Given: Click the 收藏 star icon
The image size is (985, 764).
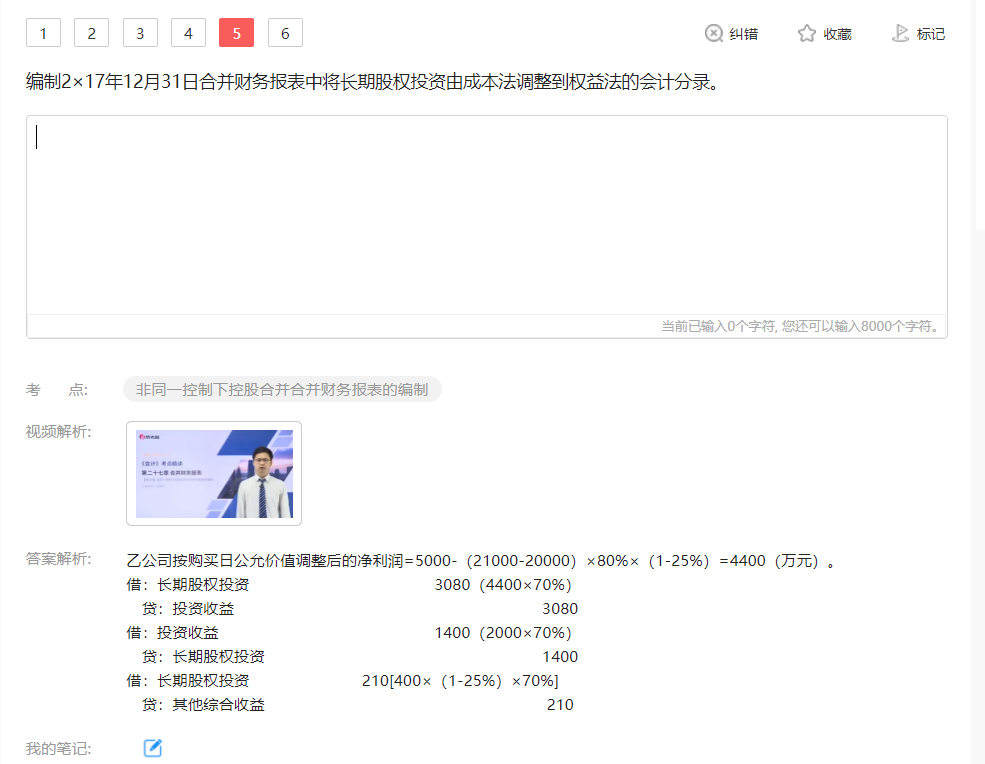Looking at the screenshot, I should (807, 34).
